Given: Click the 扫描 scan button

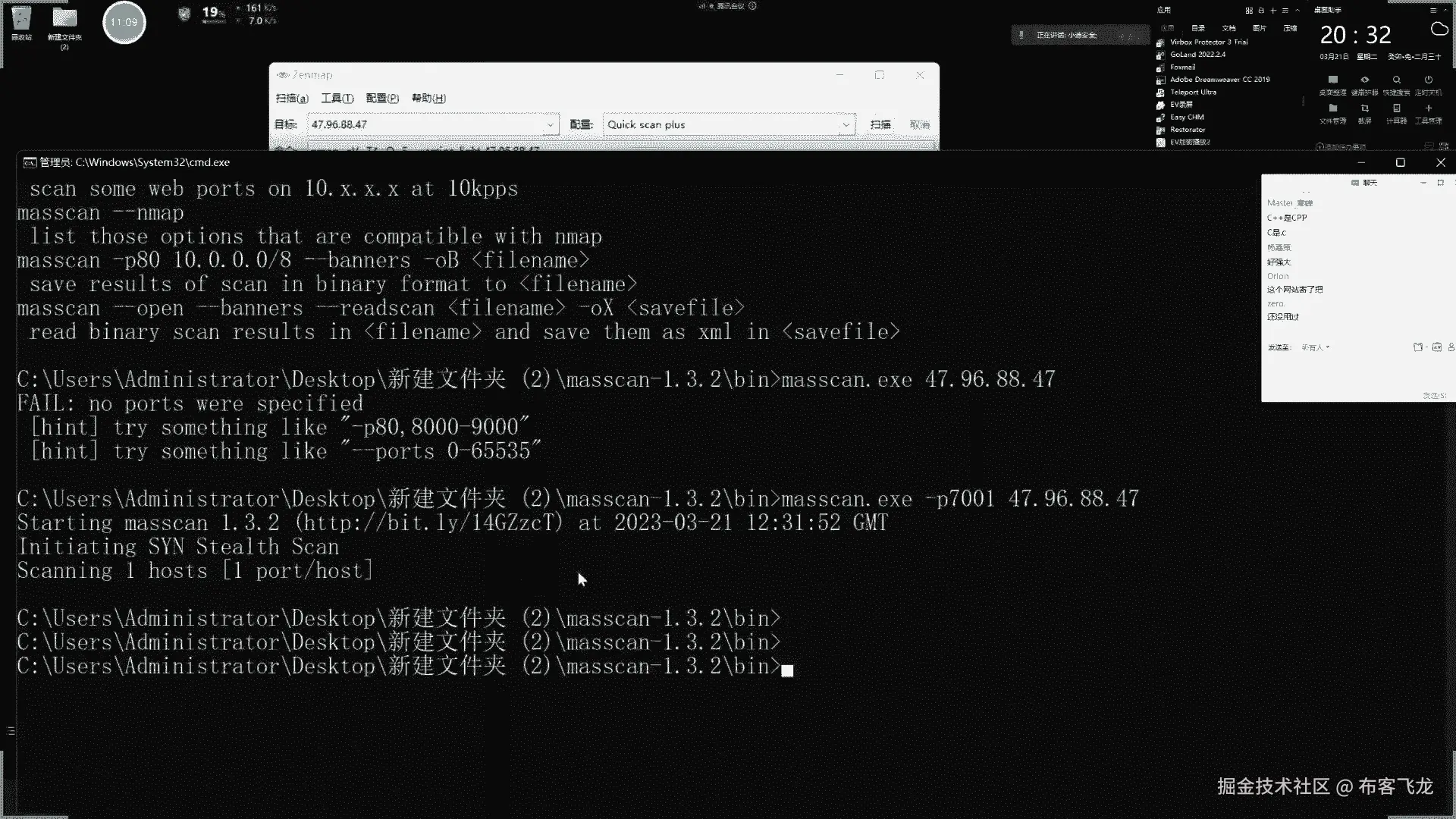Looking at the screenshot, I should pos(880,124).
